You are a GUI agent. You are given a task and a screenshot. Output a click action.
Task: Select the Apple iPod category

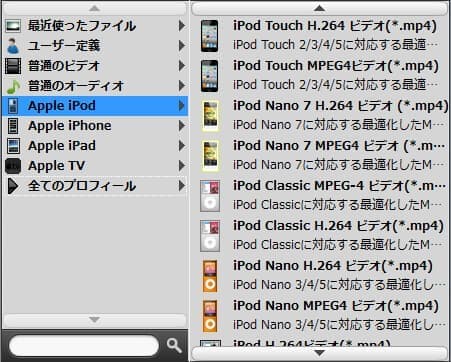[95, 106]
